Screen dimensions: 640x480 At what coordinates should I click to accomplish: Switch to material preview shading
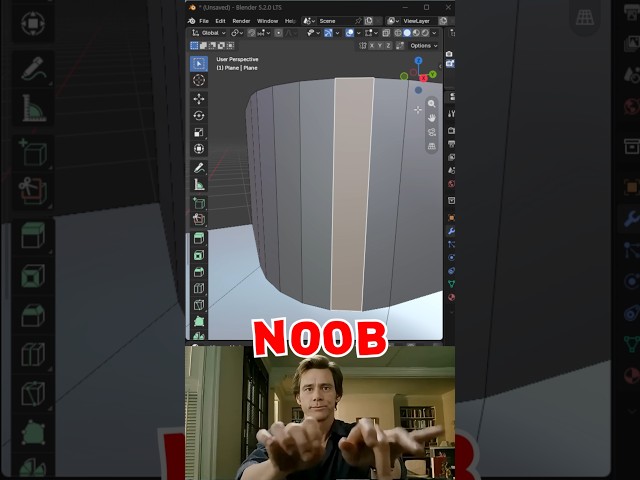click(416, 33)
